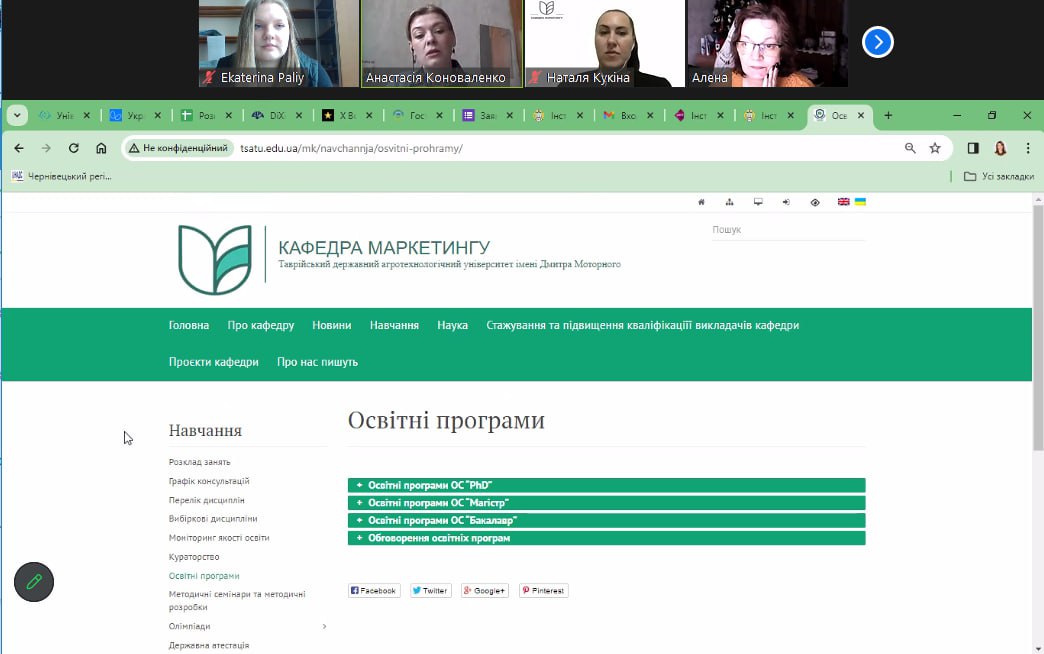
Task: Expand 'Освітні програми ОС "PhD"' section
Action: click(607, 485)
